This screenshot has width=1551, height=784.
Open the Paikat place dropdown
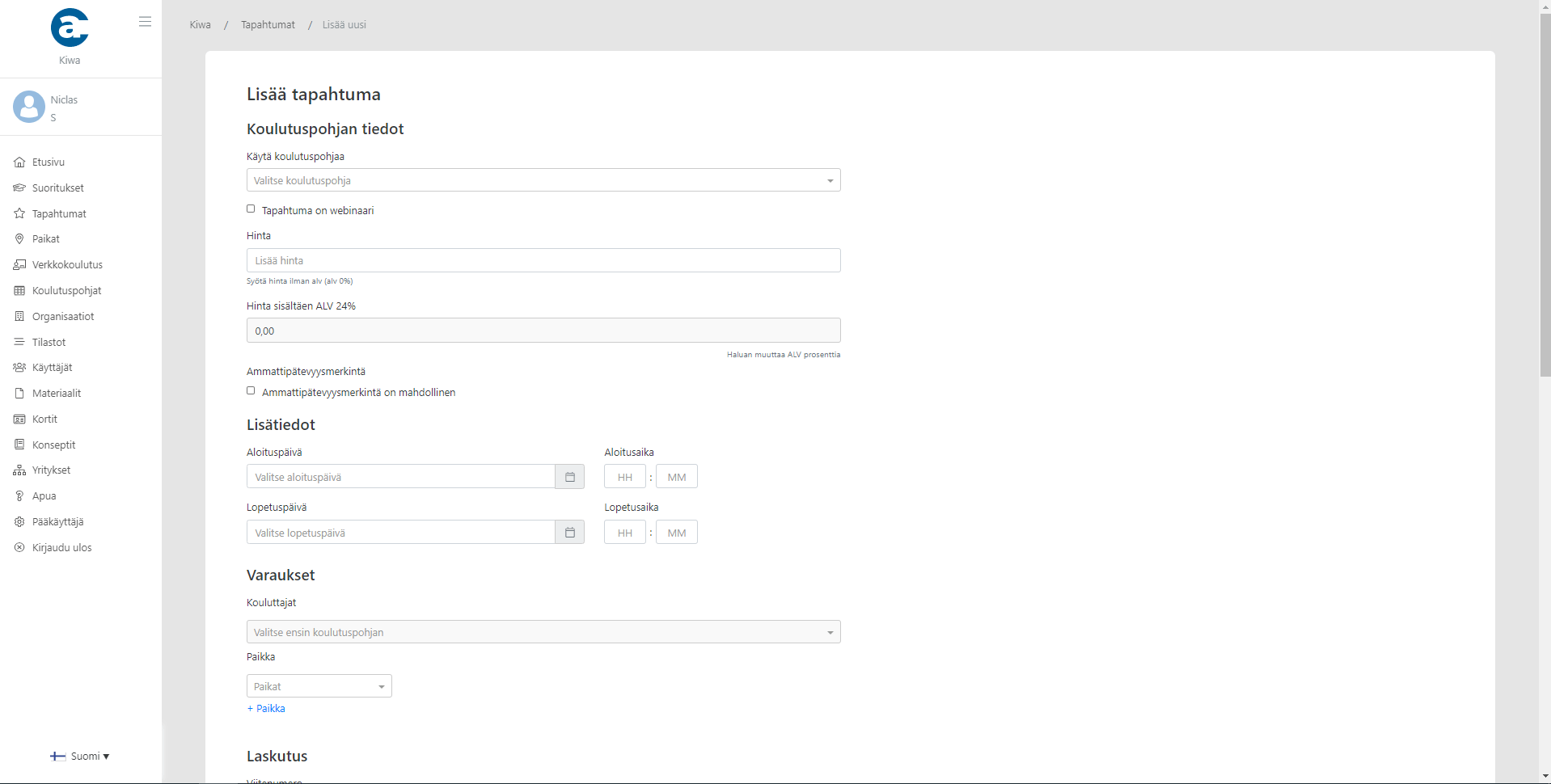[x=319, y=686]
